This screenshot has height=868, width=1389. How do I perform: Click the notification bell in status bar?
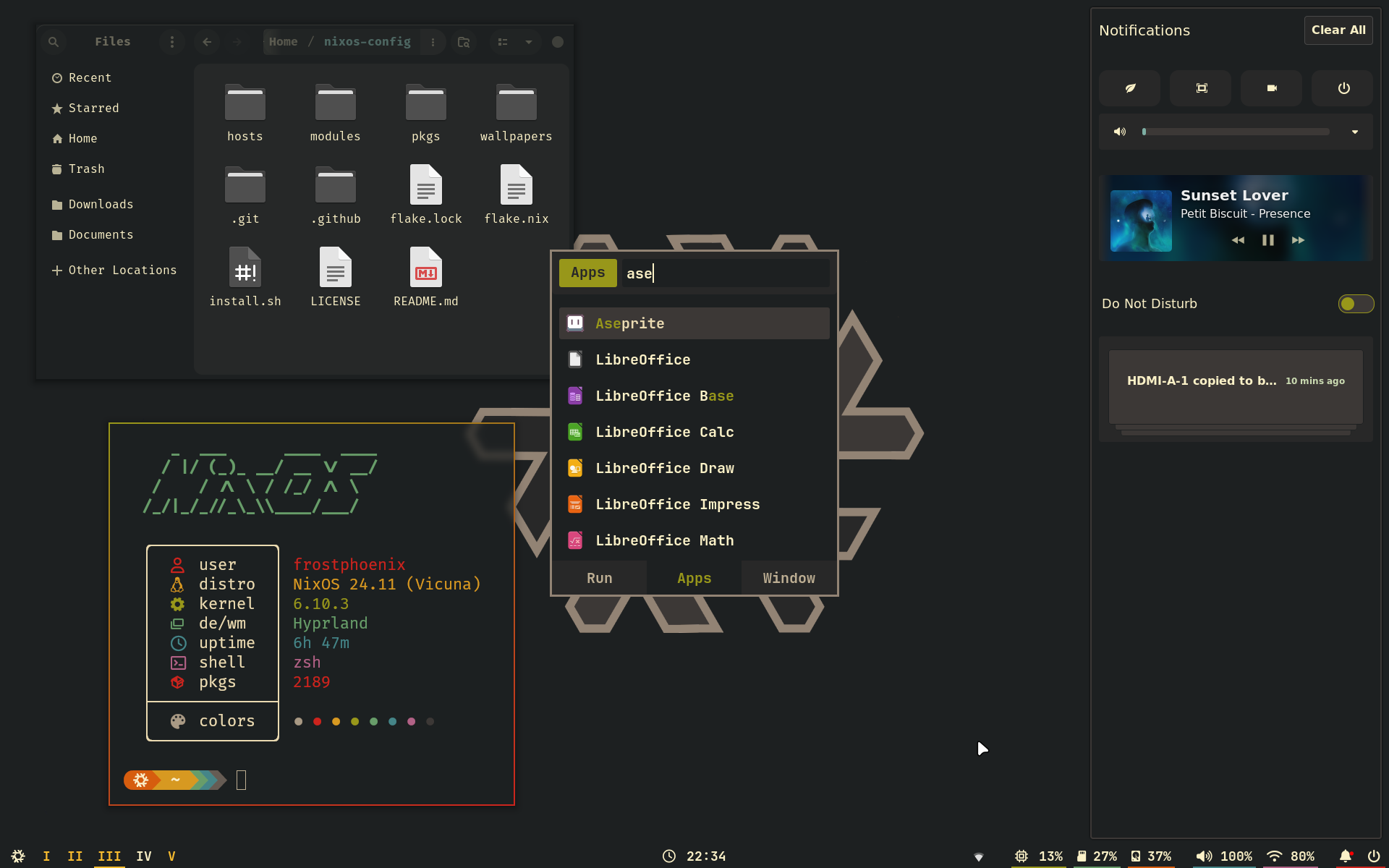pos(1345,856)
